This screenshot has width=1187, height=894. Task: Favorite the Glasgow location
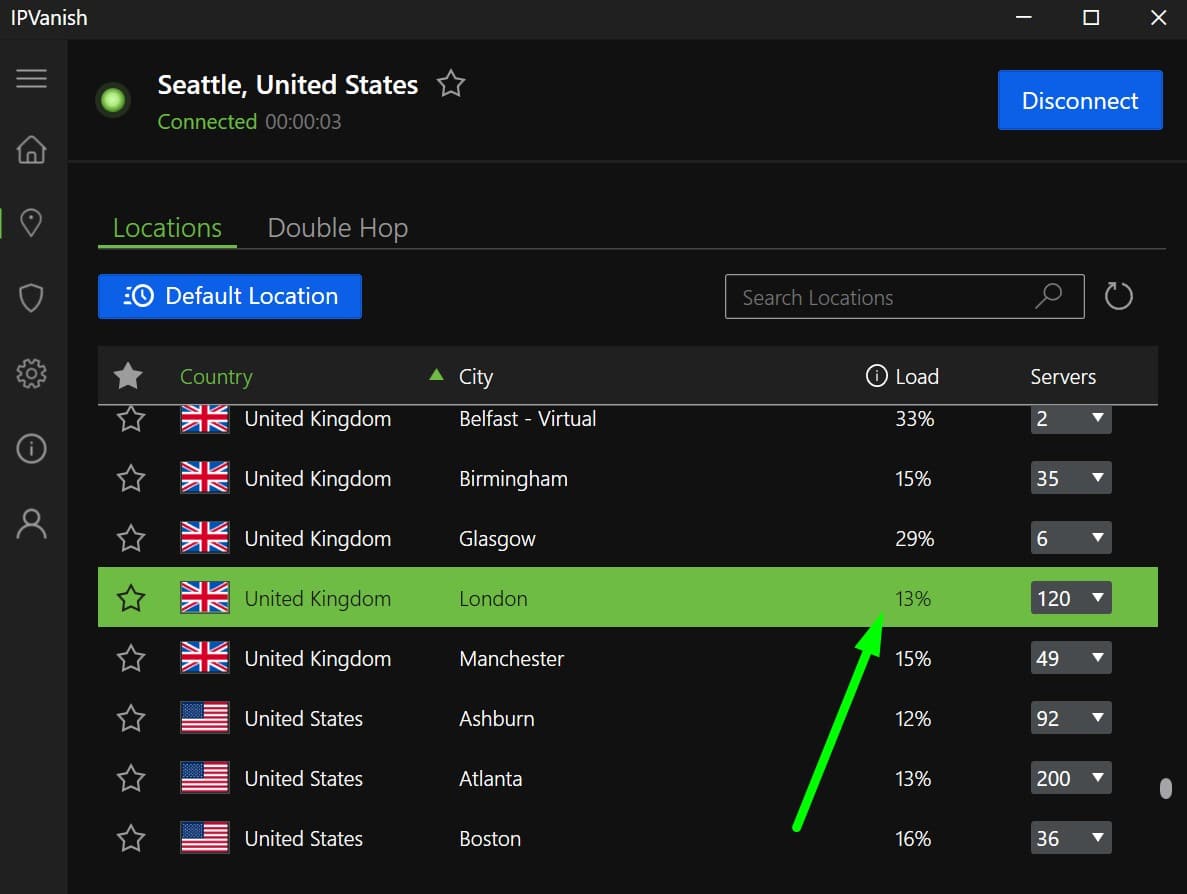point(131,537)
